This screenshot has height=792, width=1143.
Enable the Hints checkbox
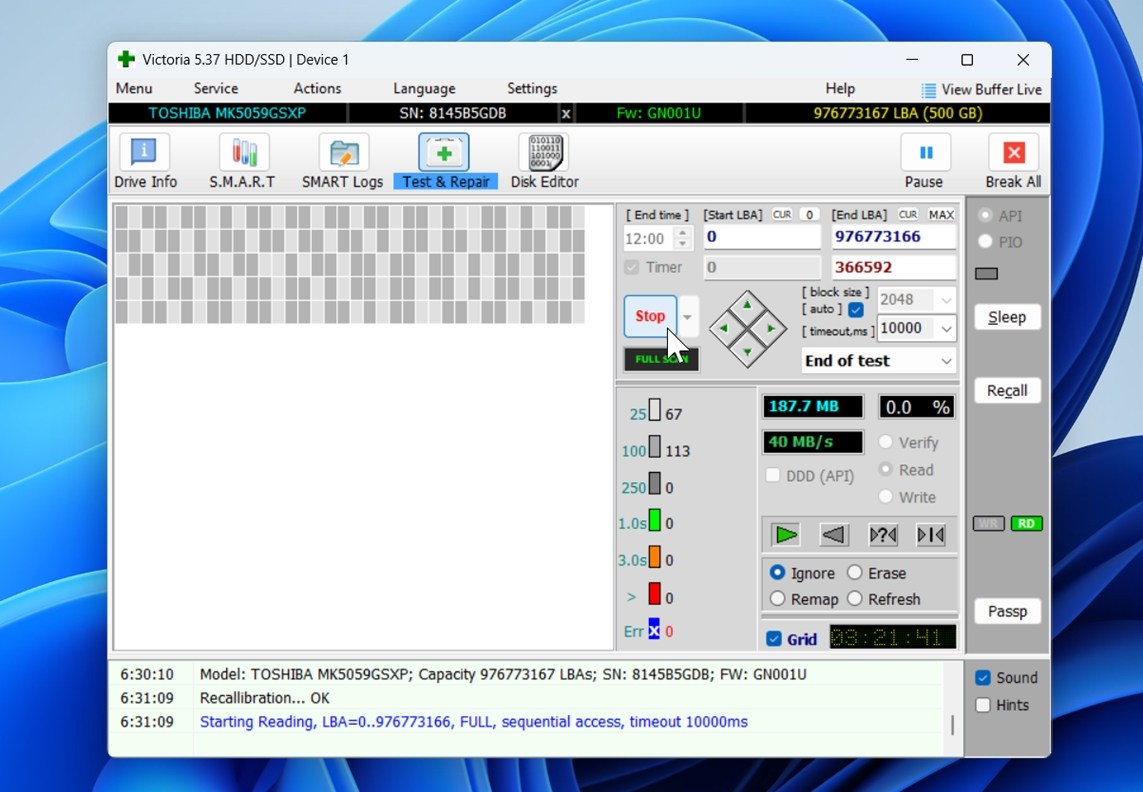tap(983, 705)
